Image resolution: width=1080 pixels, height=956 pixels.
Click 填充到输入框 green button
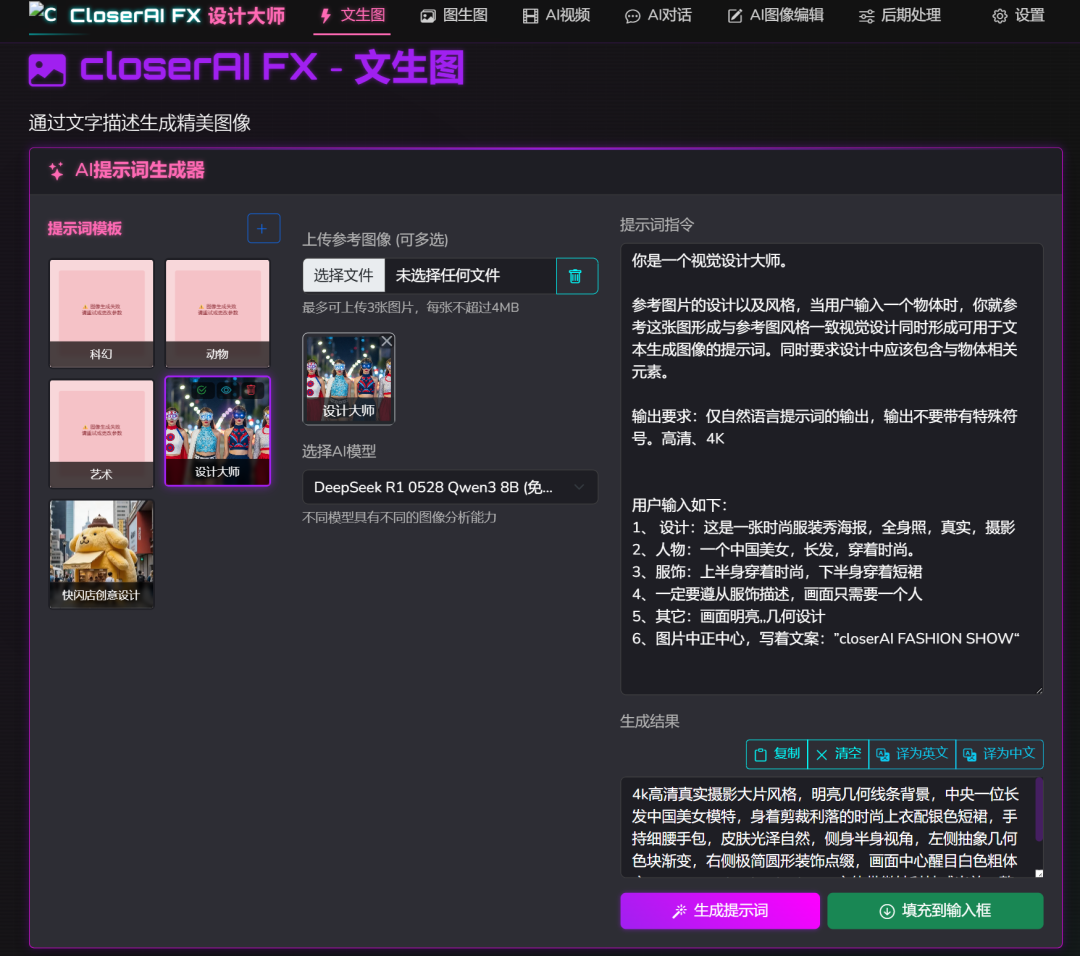point(935,911)
